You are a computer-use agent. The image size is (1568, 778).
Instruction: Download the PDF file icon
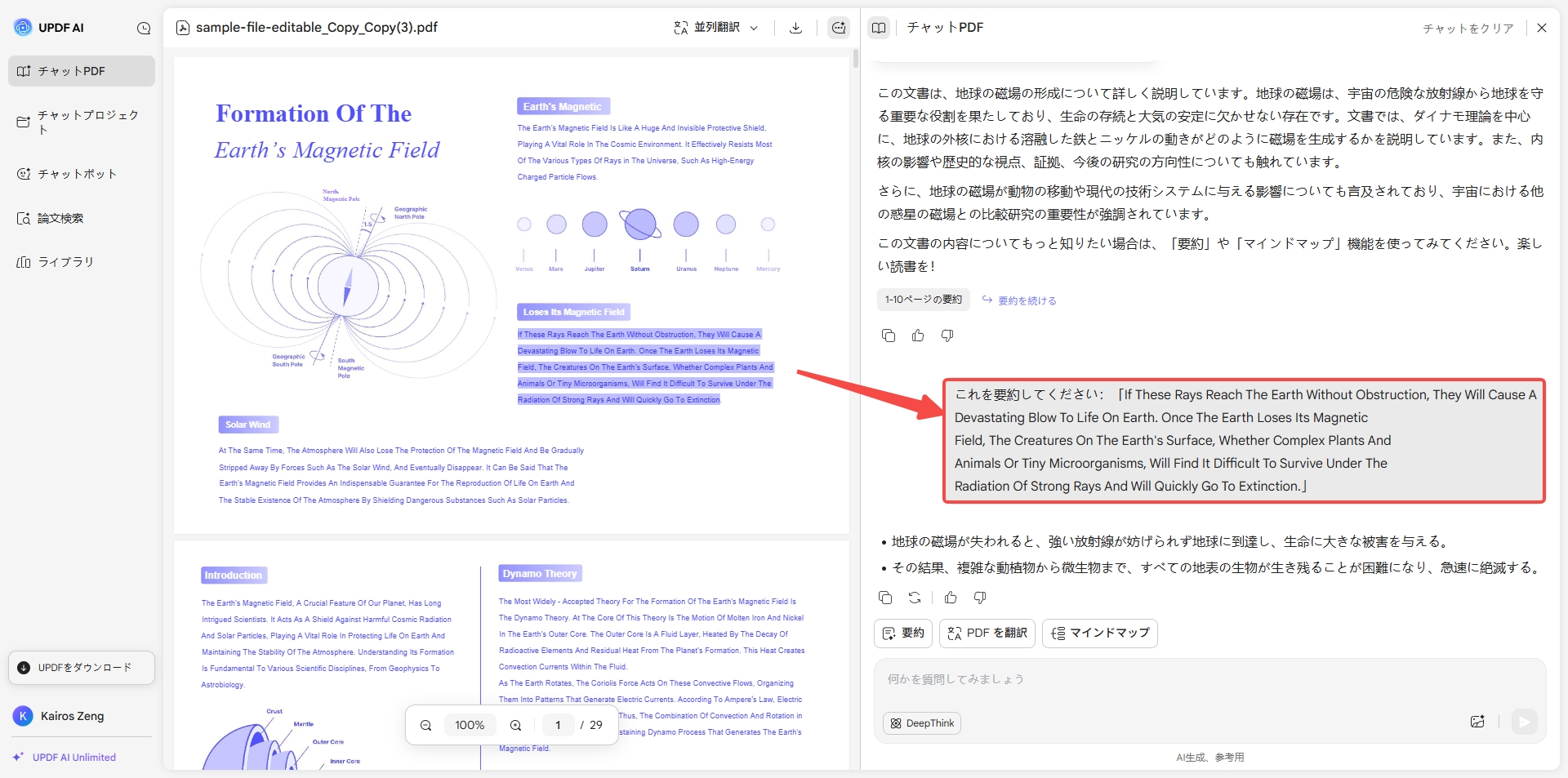click(795, 28)
